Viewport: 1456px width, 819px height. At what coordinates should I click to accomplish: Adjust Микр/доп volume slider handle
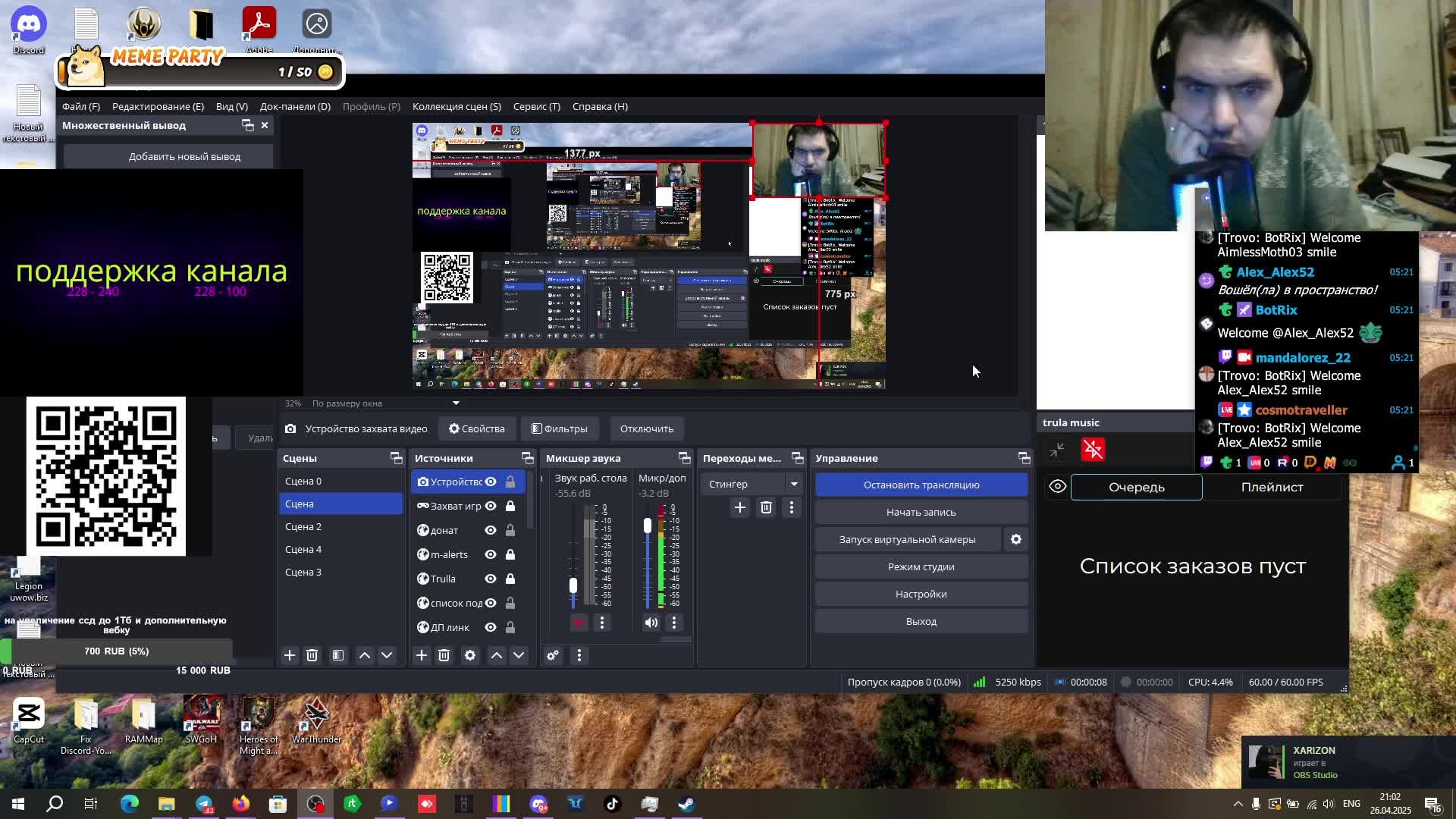647,526
